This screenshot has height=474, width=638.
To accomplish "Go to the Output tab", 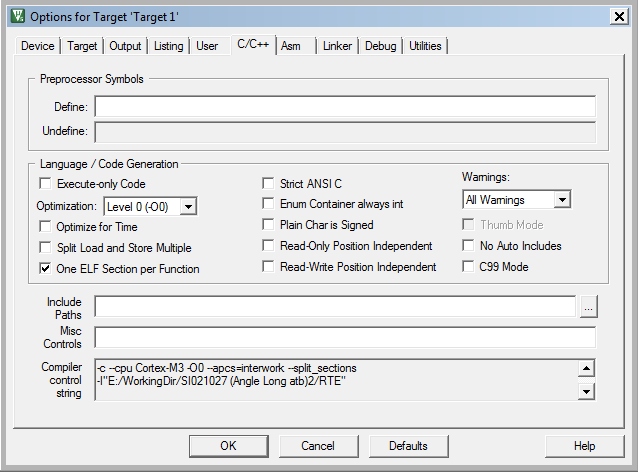I will click(125, 46).
